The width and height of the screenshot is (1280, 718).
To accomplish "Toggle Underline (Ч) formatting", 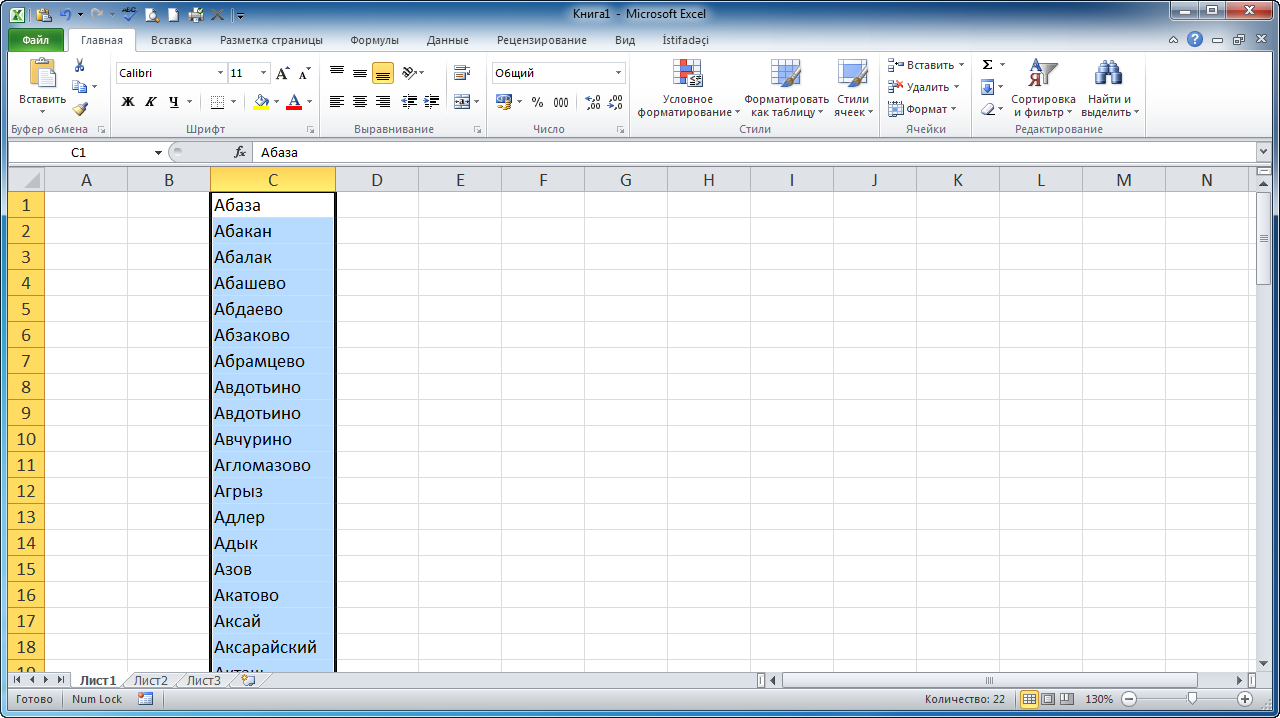I will (x=174, y=102).
